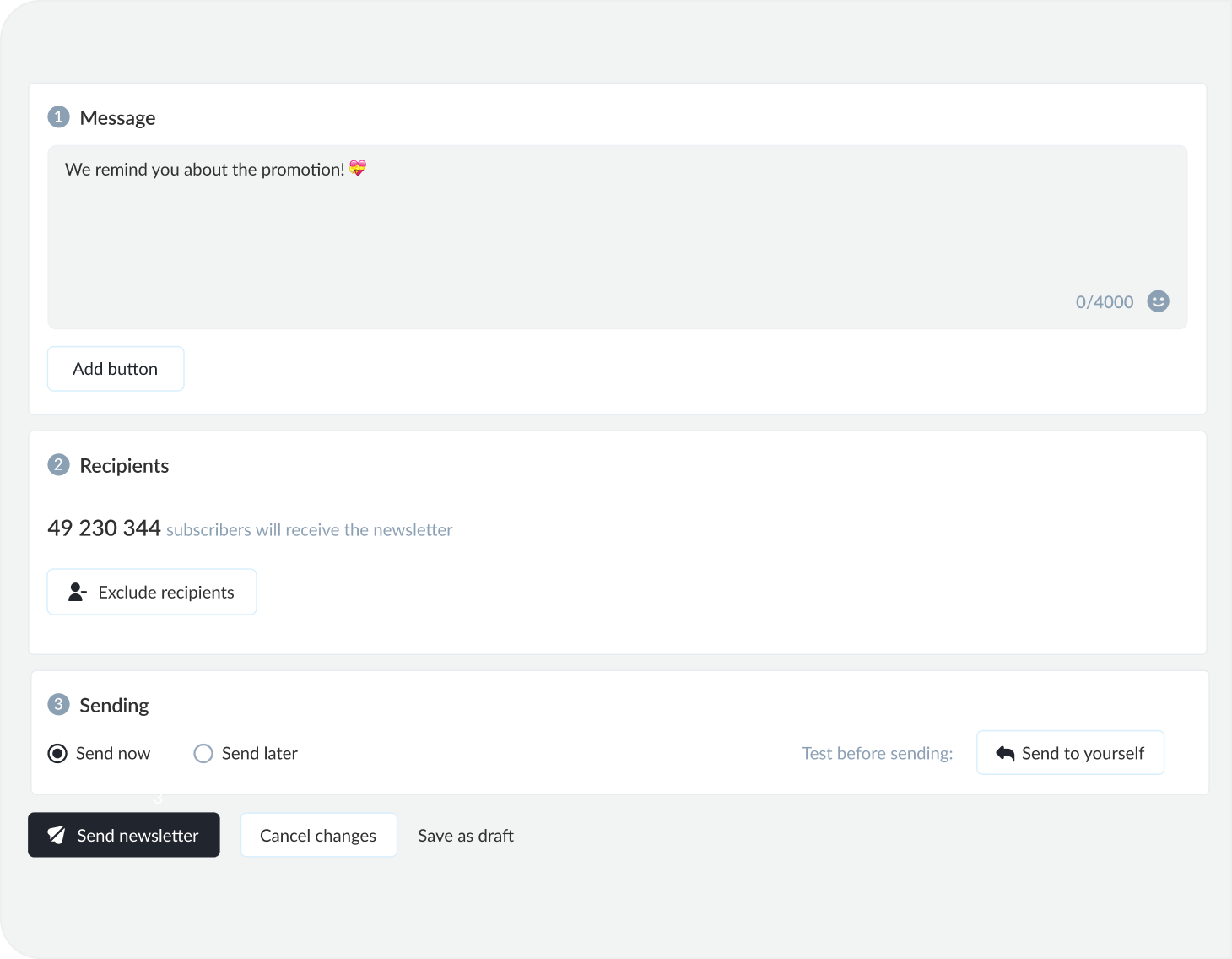This screenshot has height=959, width=1232.
Task: Click the step 2 number badge
Action: coord(58,464)
